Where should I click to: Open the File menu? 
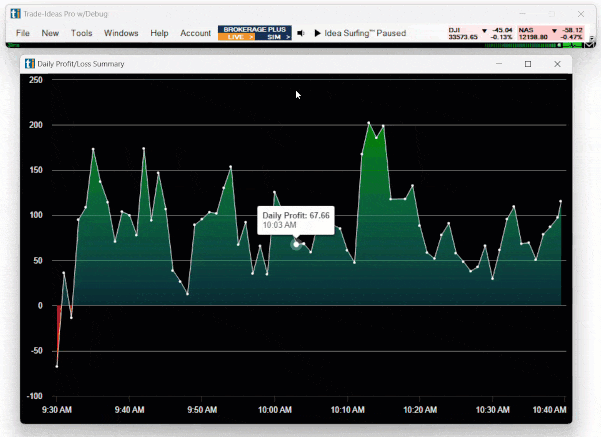[23, 33]
